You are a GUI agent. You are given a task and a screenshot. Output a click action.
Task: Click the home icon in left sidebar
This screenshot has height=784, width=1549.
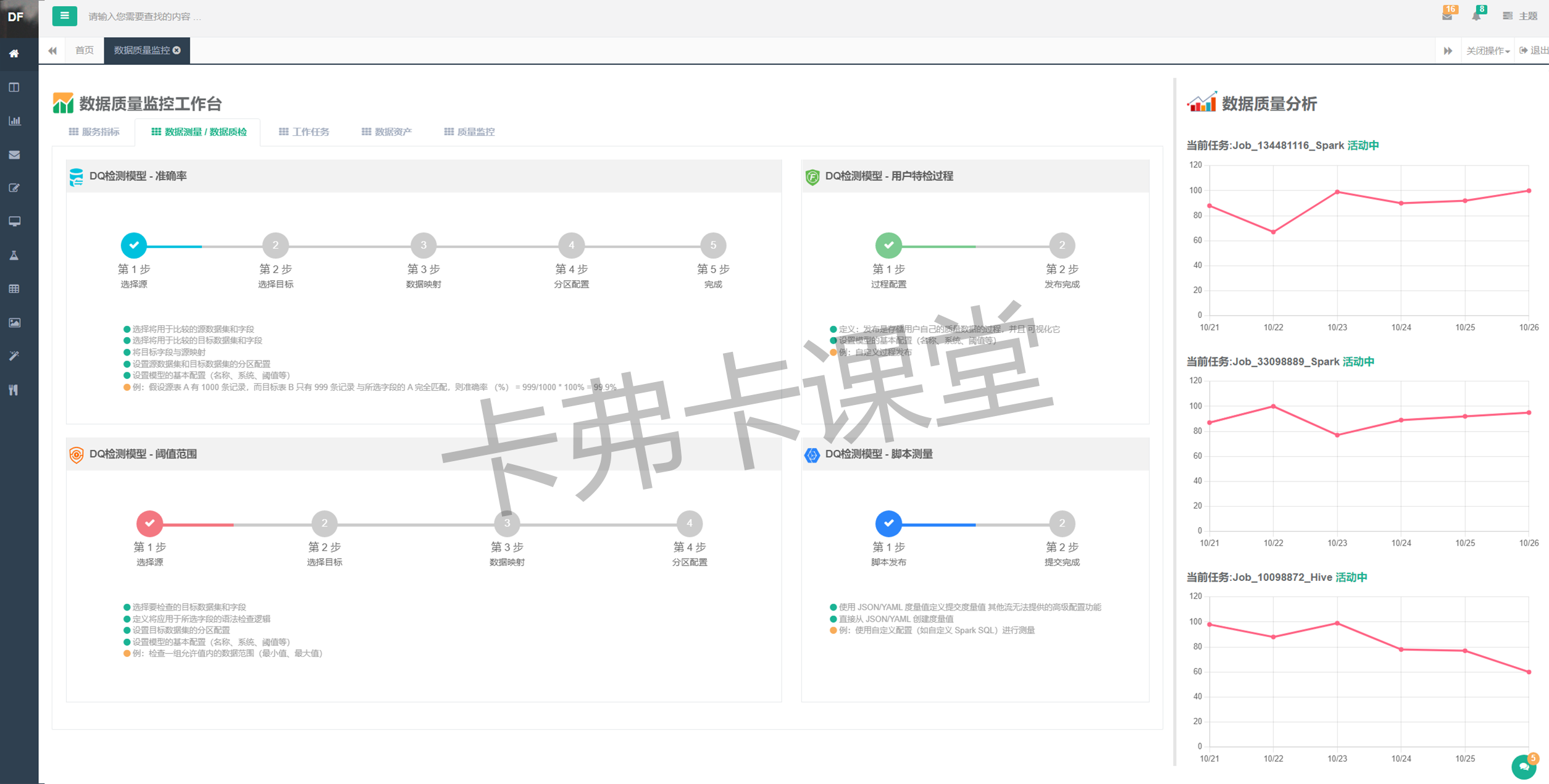tap(14, 54)
